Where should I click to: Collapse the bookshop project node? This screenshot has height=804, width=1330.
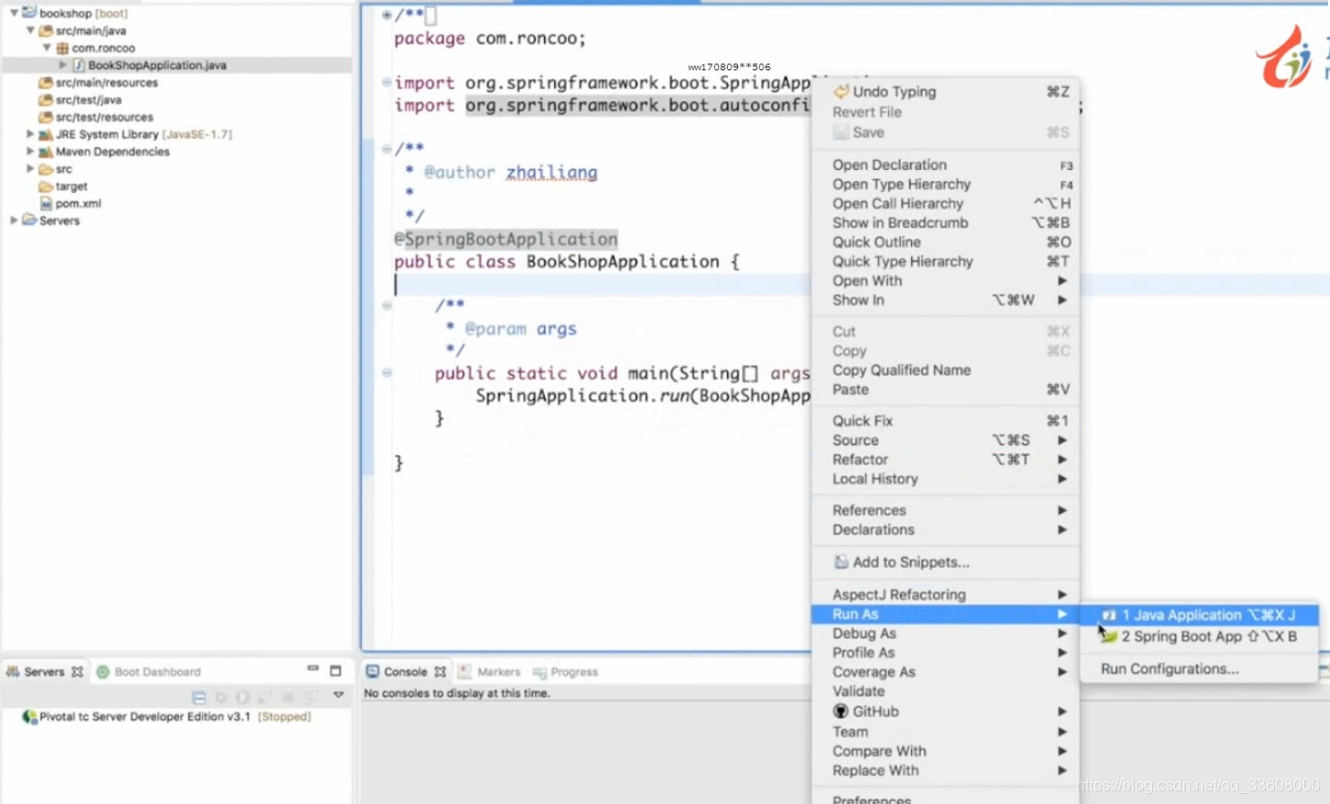[13, 13]
